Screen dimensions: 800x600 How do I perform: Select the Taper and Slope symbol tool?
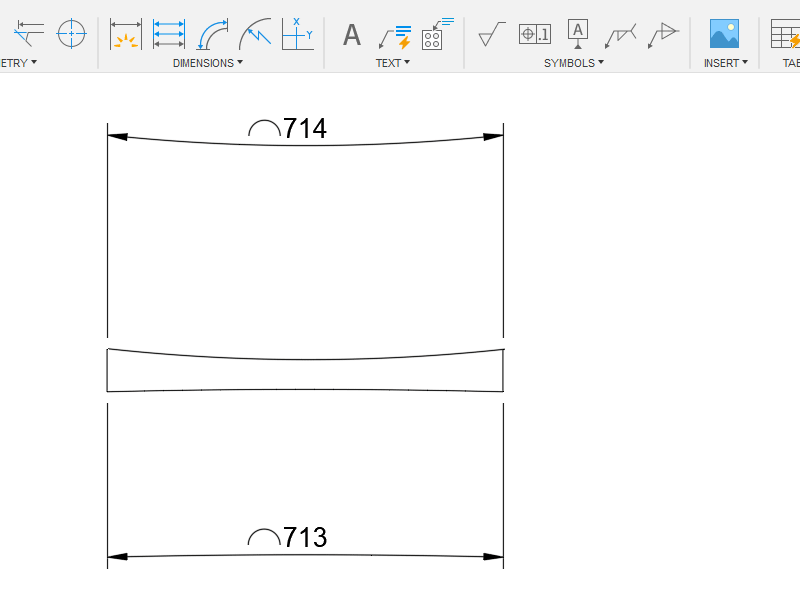[663, 35]
